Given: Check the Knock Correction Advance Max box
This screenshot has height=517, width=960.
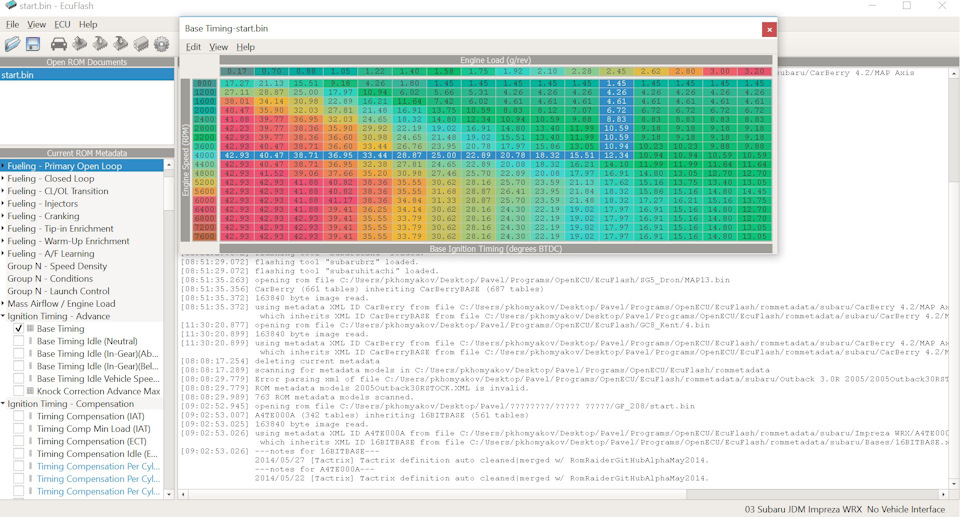Looking at the screenshot, I should [x=19, y=391].
